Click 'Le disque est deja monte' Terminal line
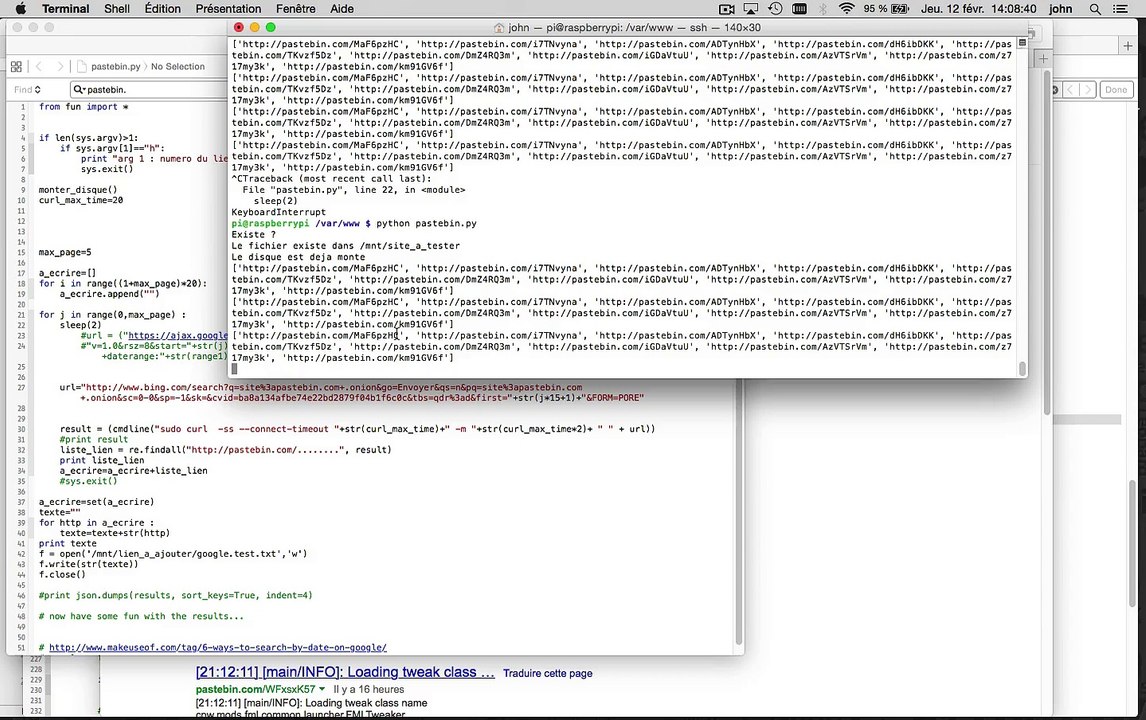Viewport: 1146px width, 720px height. [x=298, y=257]
